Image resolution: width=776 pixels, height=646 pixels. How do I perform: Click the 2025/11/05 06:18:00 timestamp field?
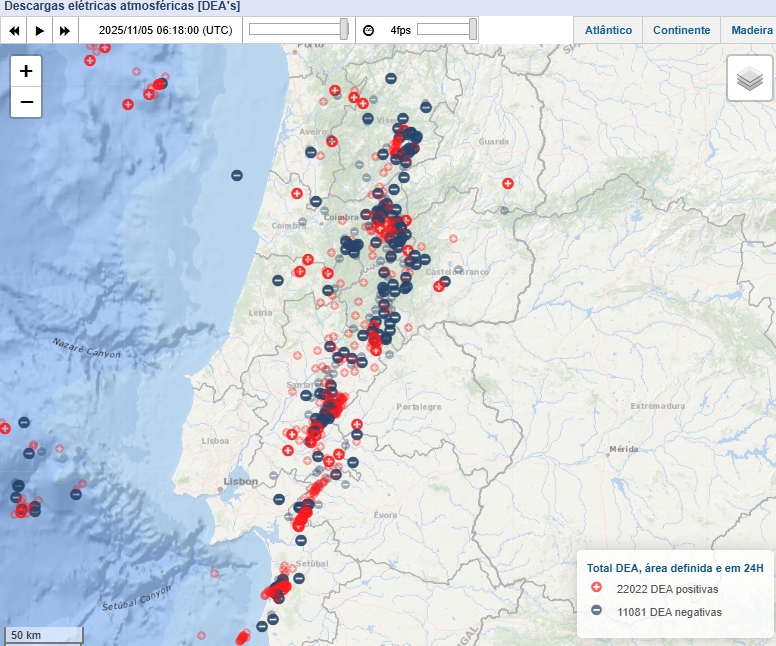(x=165, y=30)
